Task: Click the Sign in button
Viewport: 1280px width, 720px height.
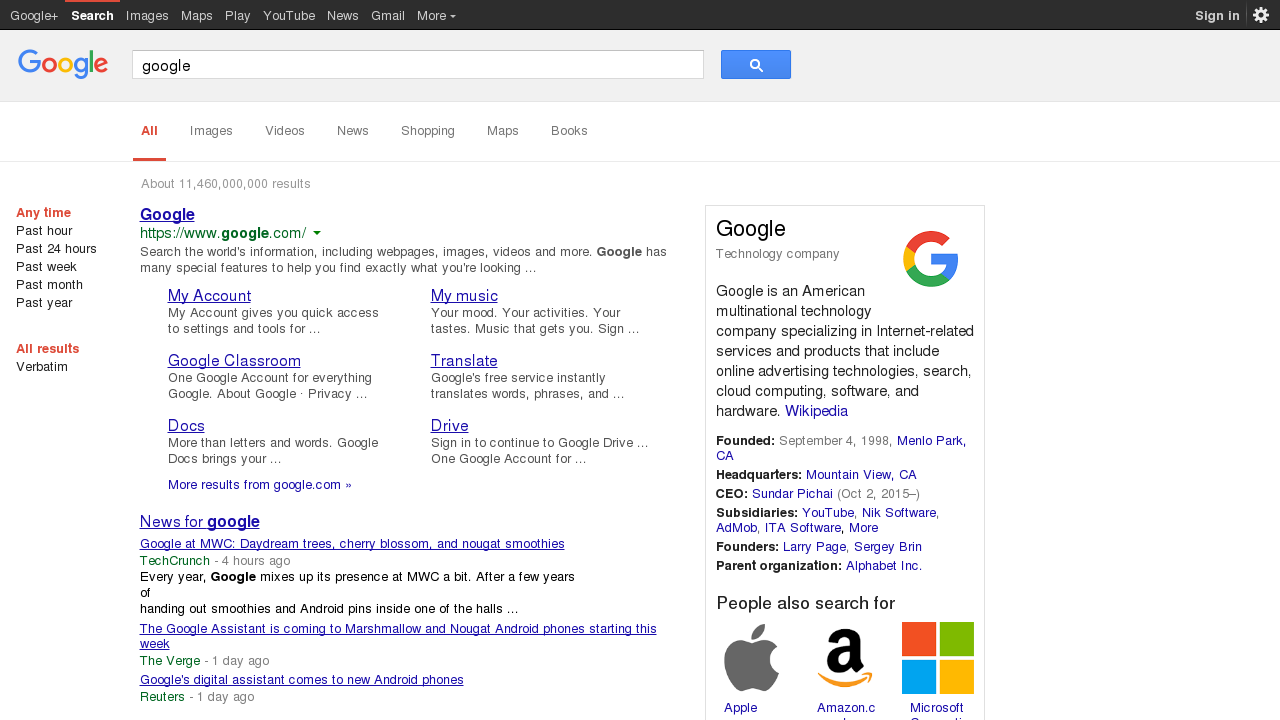Action: coord(1217,15)
